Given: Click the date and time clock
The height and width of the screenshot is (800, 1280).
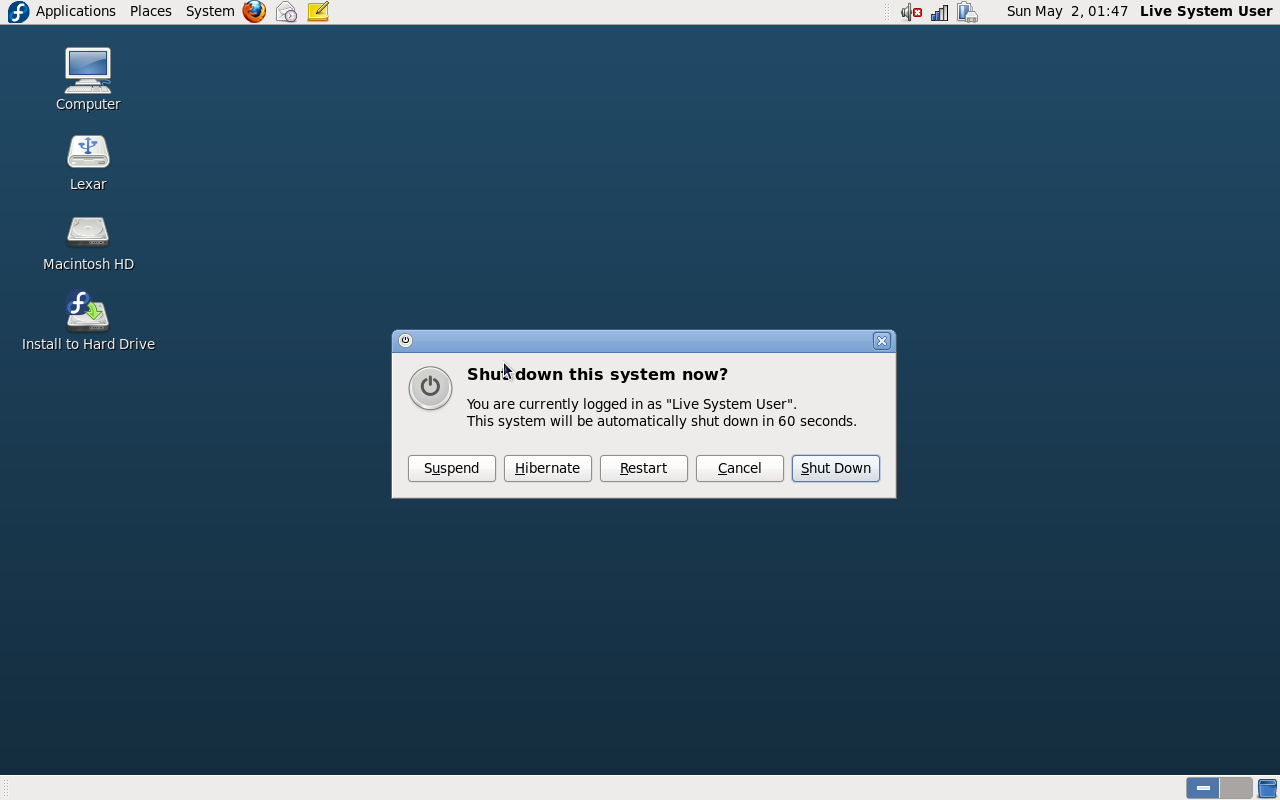Looking at the screenshot, I should coord(1067,11).
